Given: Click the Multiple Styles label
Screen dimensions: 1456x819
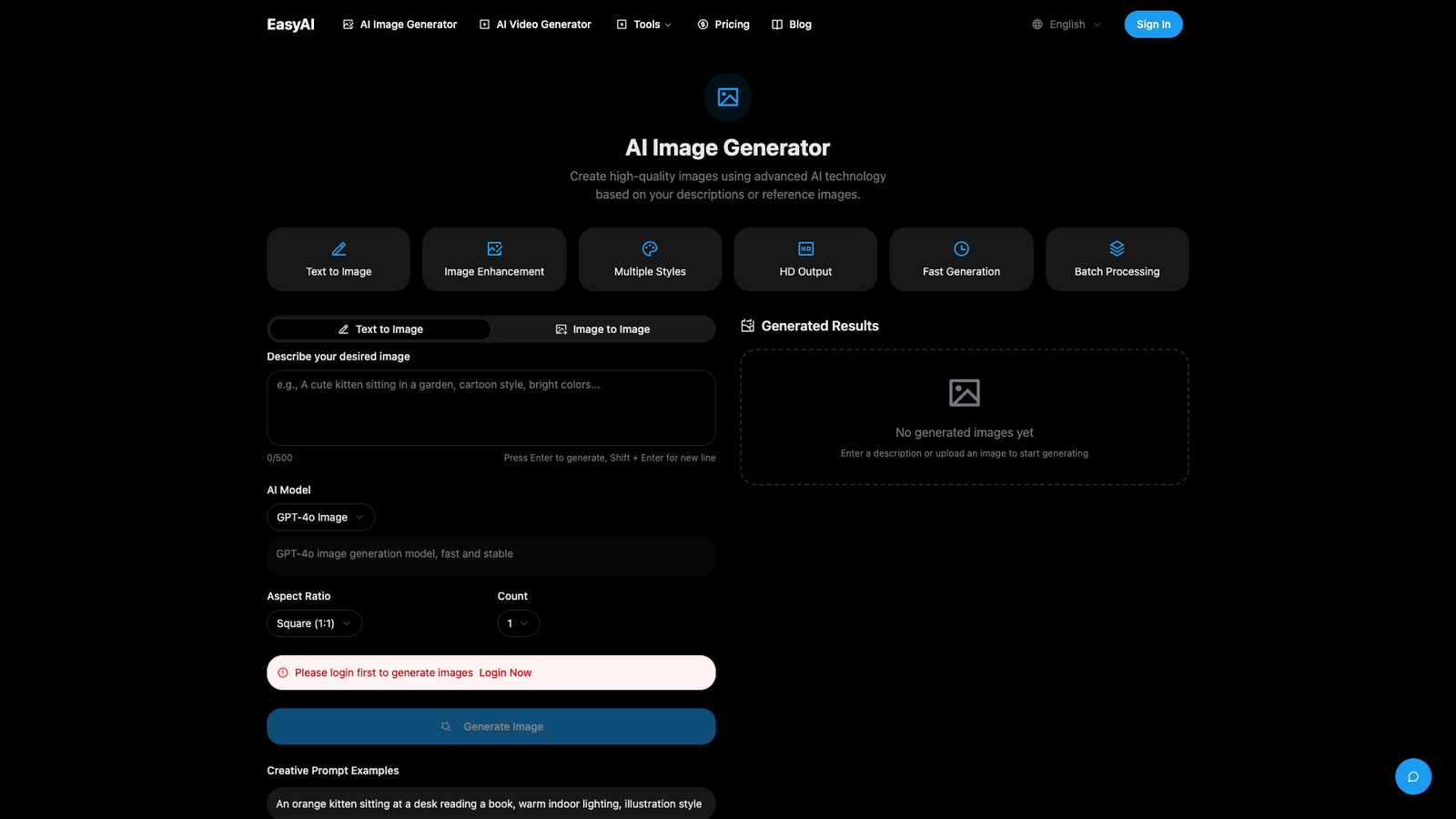Looking at the screenshot, I should click(x=650, y=271).
